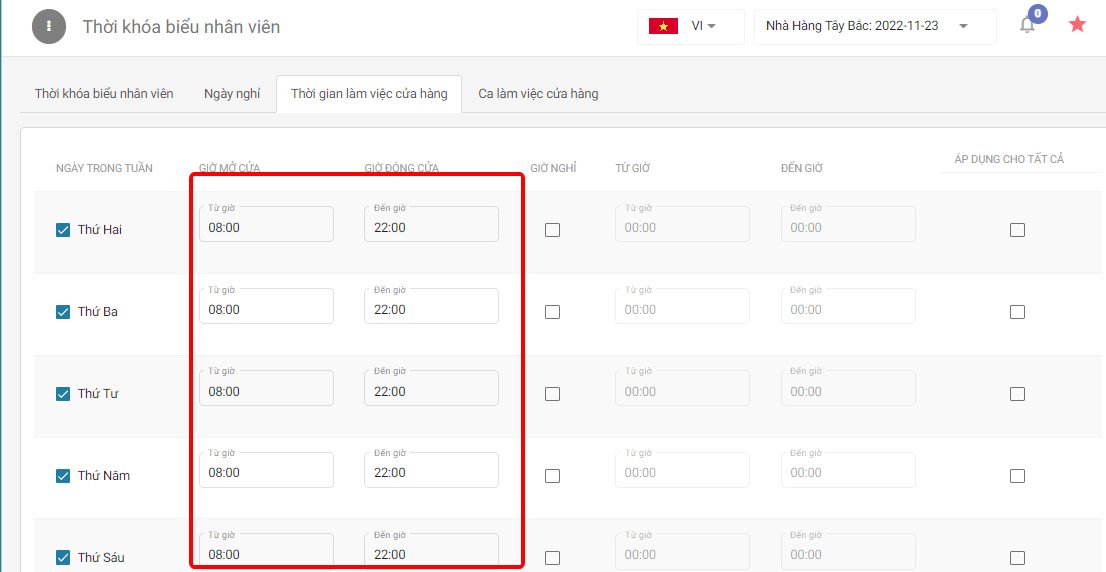Click Thứ Tư closing time field
The width and height of the screenshot is (1106, 572).
click(431, 389)
